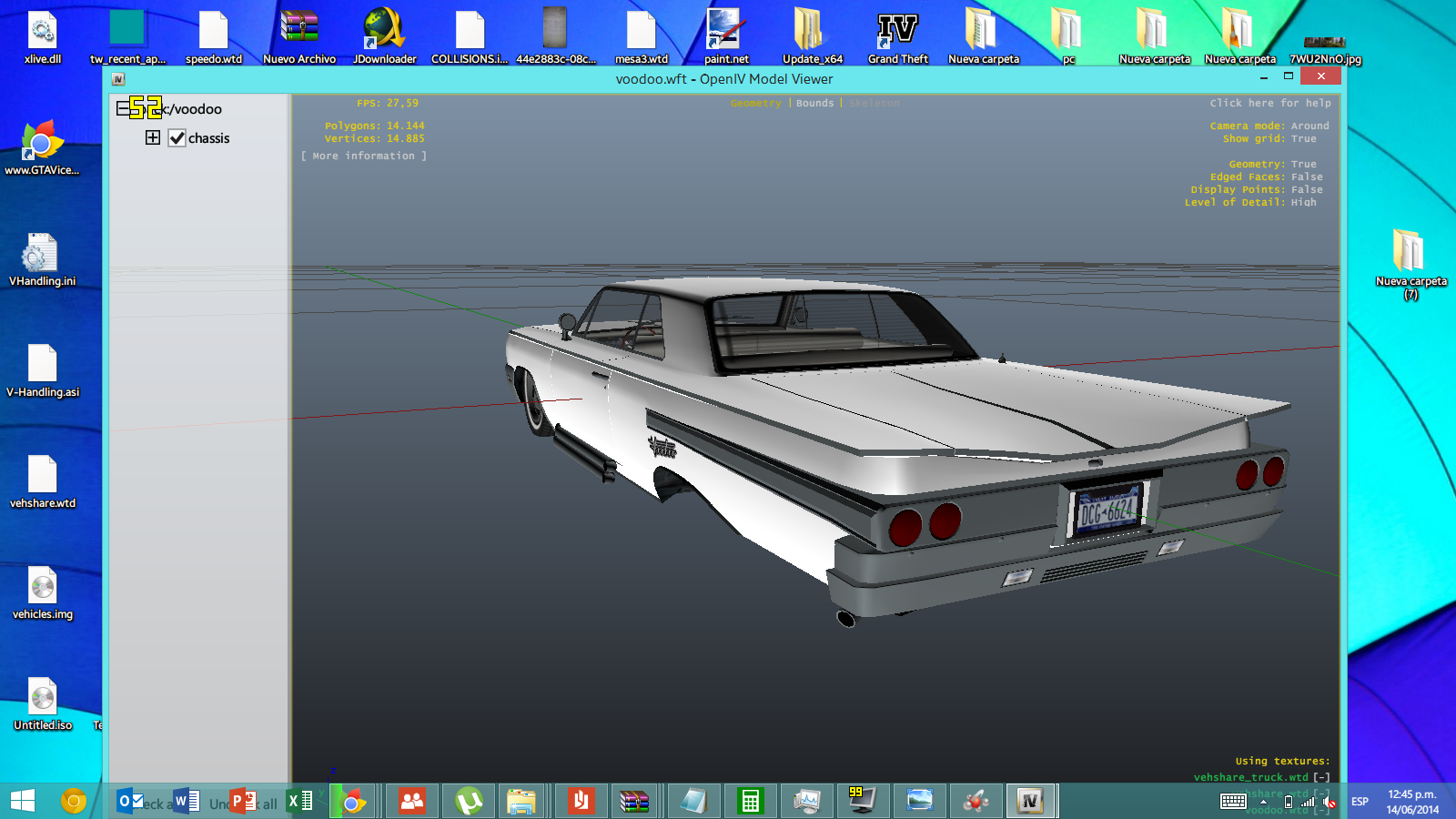The image size is (1456, 819).
Task: Open the Fraps 99 monitor taskbar icon
Action: pyautogui.click(x=861, y=801)
